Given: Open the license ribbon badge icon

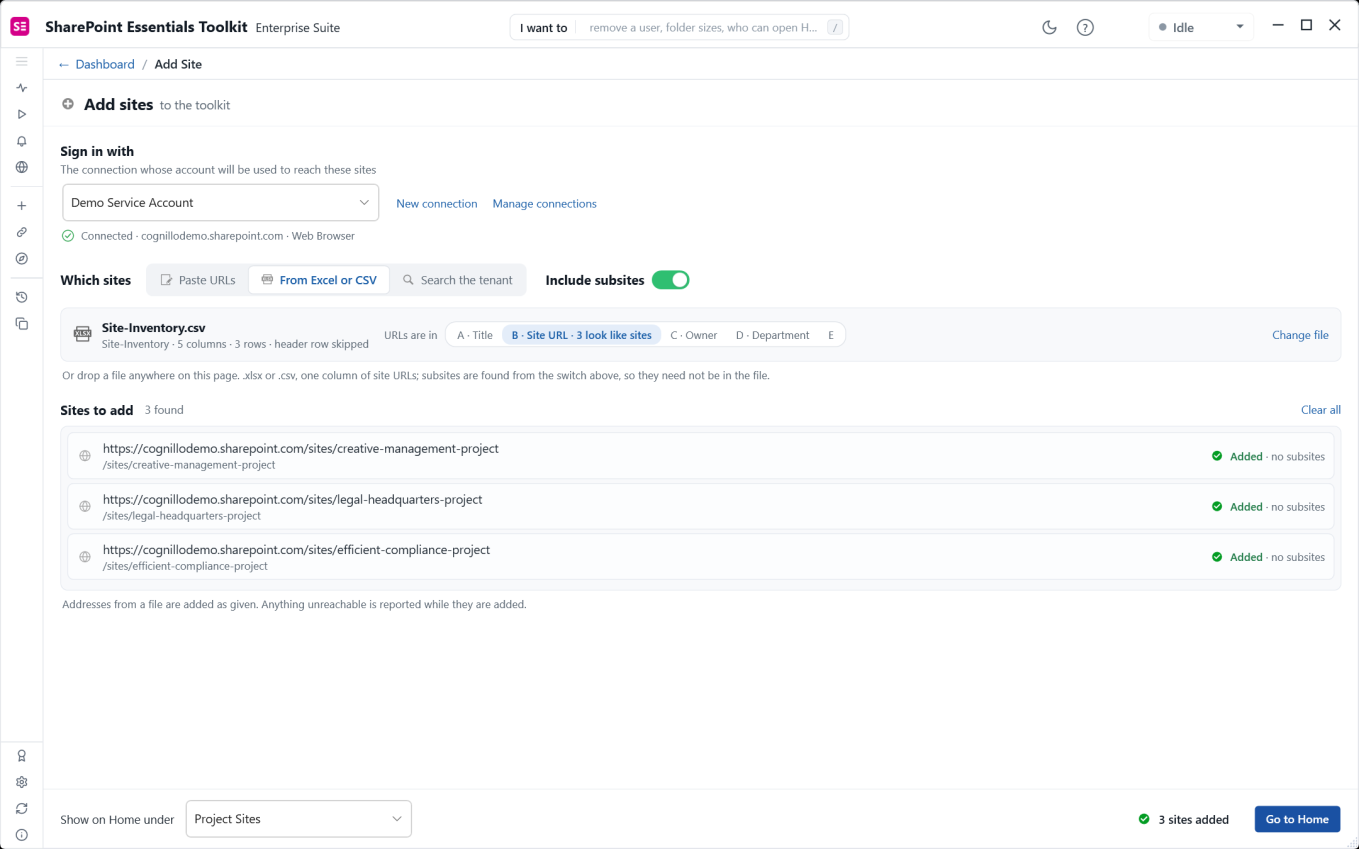Looking at the screenshot, I should [x=21, y=756].
